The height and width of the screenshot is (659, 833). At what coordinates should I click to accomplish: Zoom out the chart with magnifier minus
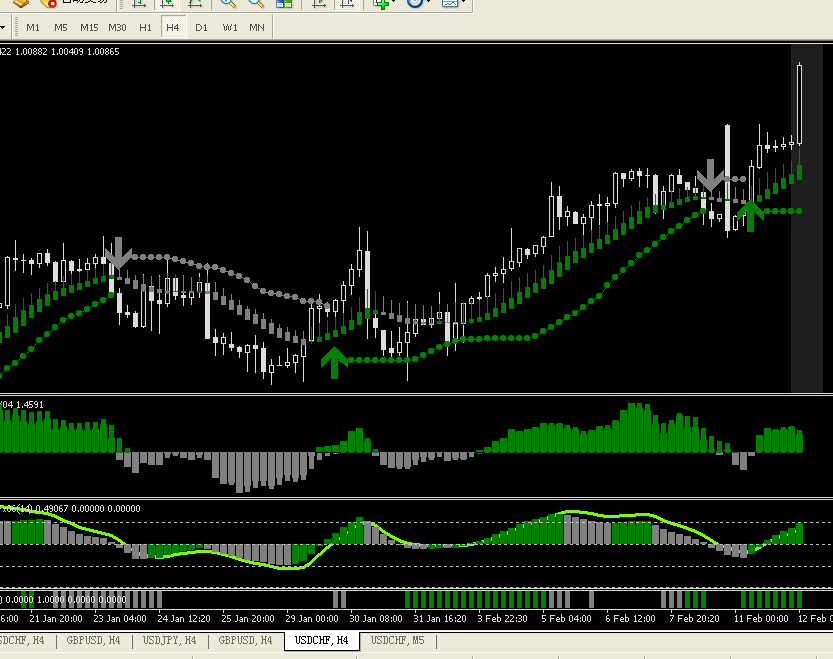tap(256, 3)
